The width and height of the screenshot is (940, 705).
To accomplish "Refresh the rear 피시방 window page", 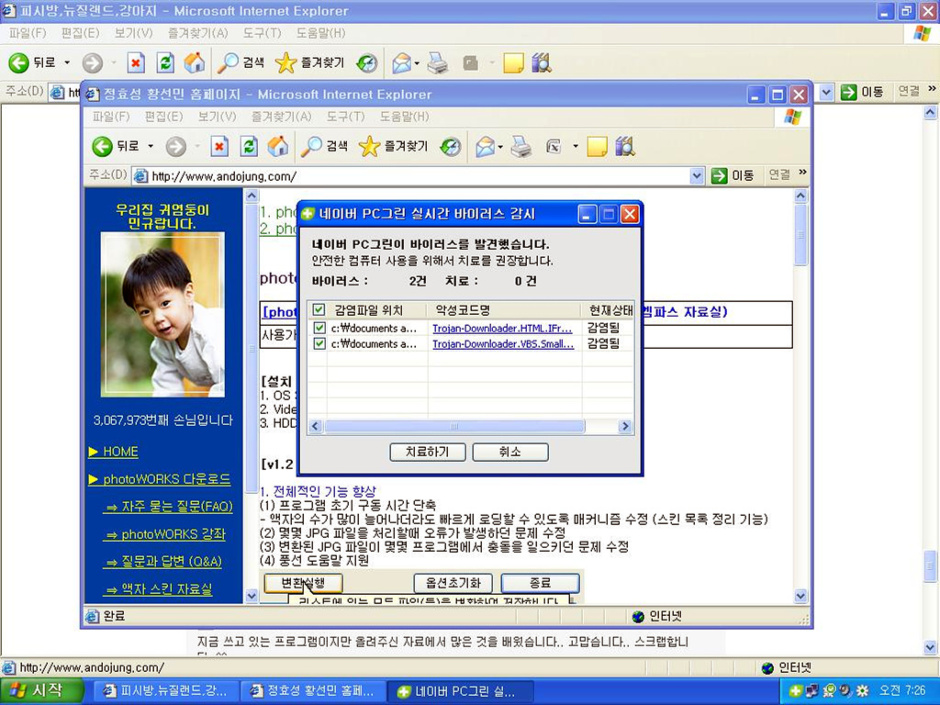I will coord(165,62).
